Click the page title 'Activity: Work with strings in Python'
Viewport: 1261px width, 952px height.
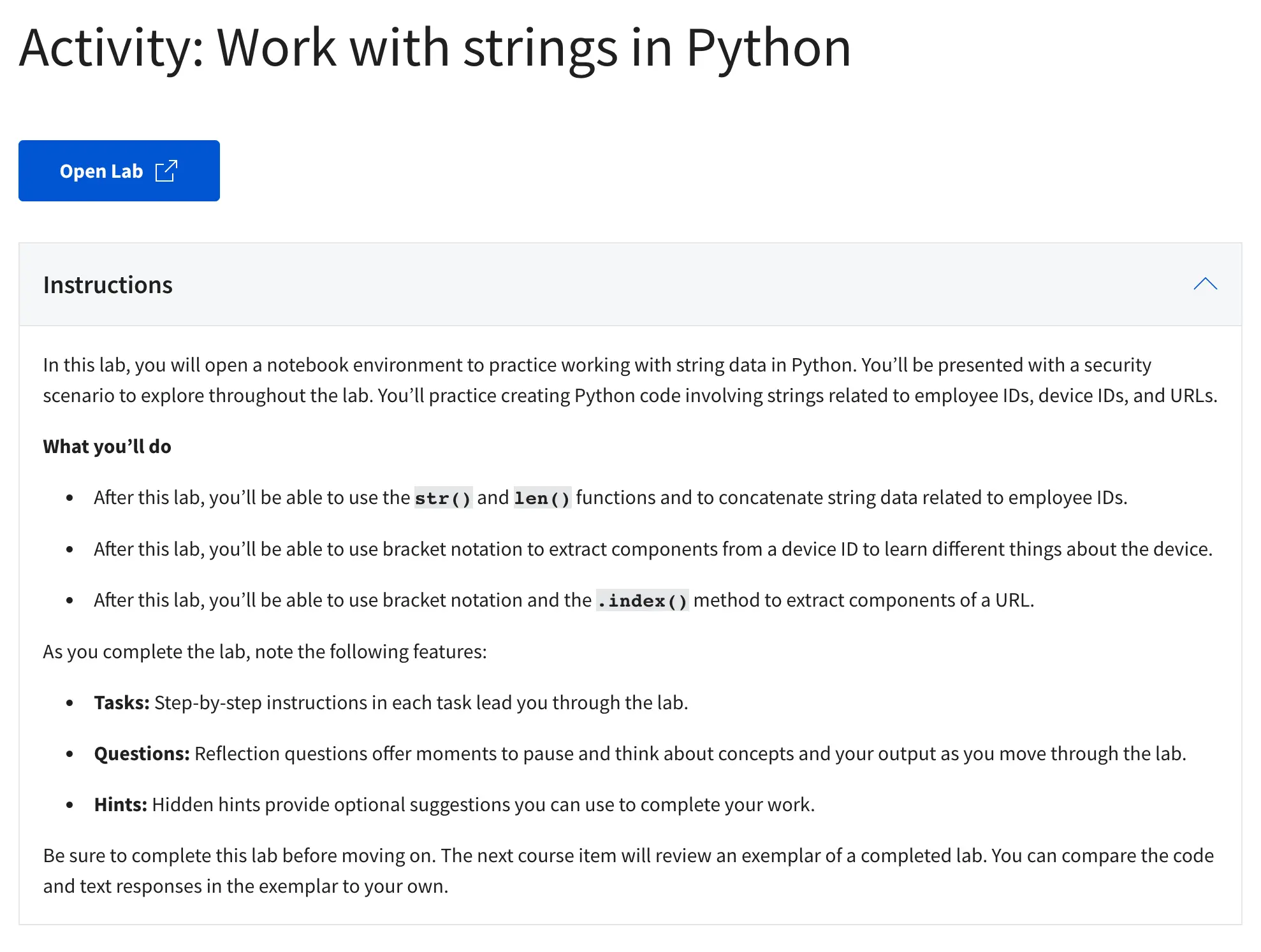[435, 48]
